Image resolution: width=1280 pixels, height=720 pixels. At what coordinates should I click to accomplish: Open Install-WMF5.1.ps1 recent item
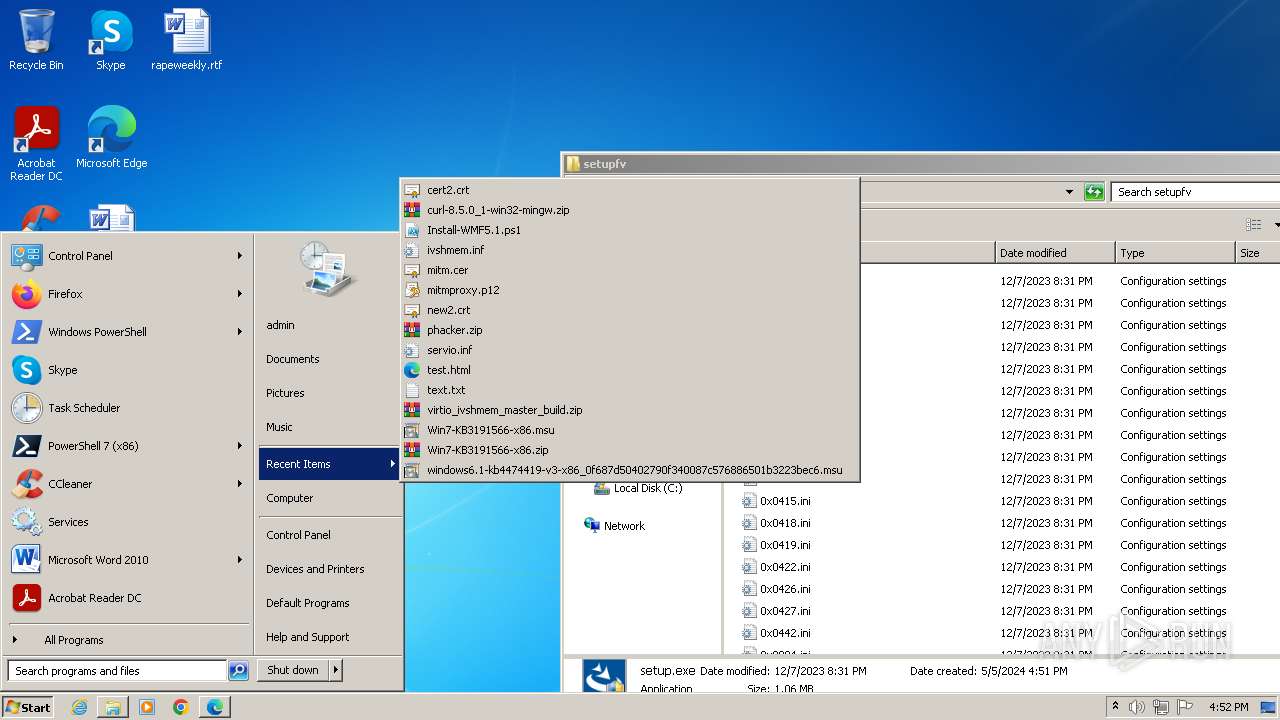point(629,230)
